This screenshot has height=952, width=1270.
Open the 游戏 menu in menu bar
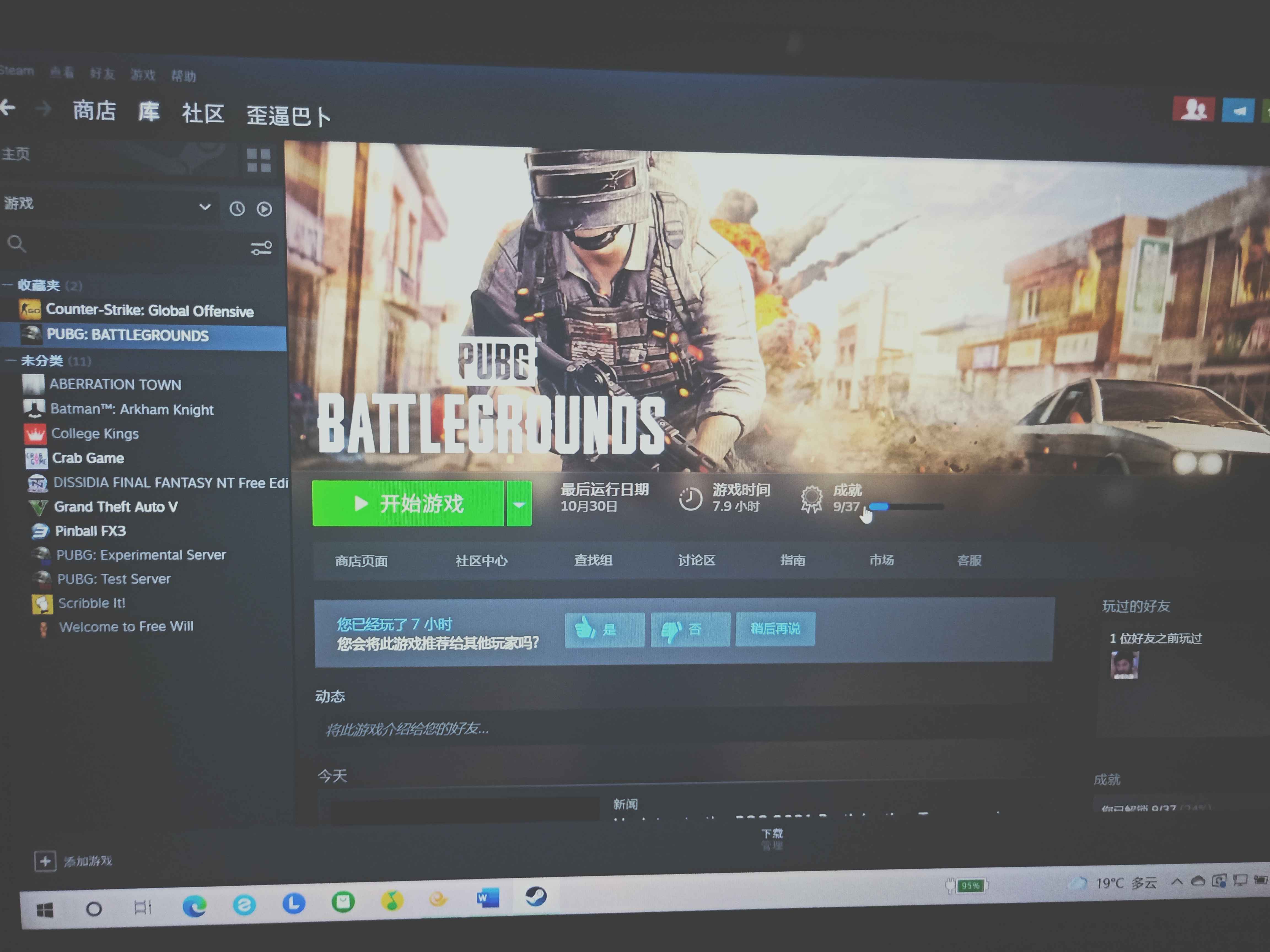point(142,75)
